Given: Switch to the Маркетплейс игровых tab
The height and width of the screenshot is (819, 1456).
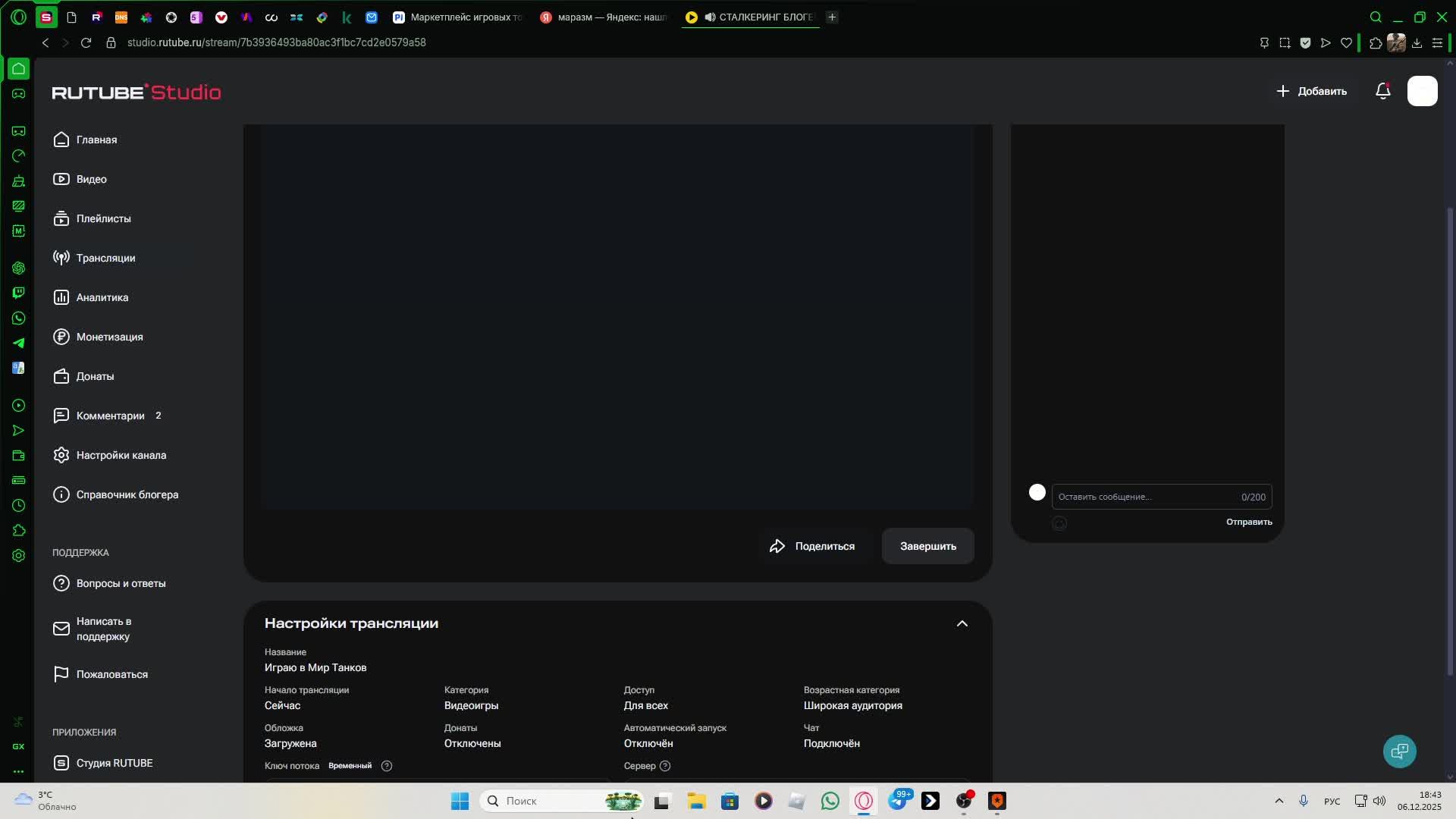Looking at the screenshot, I should pyautogui.click(x=458, y=17).
